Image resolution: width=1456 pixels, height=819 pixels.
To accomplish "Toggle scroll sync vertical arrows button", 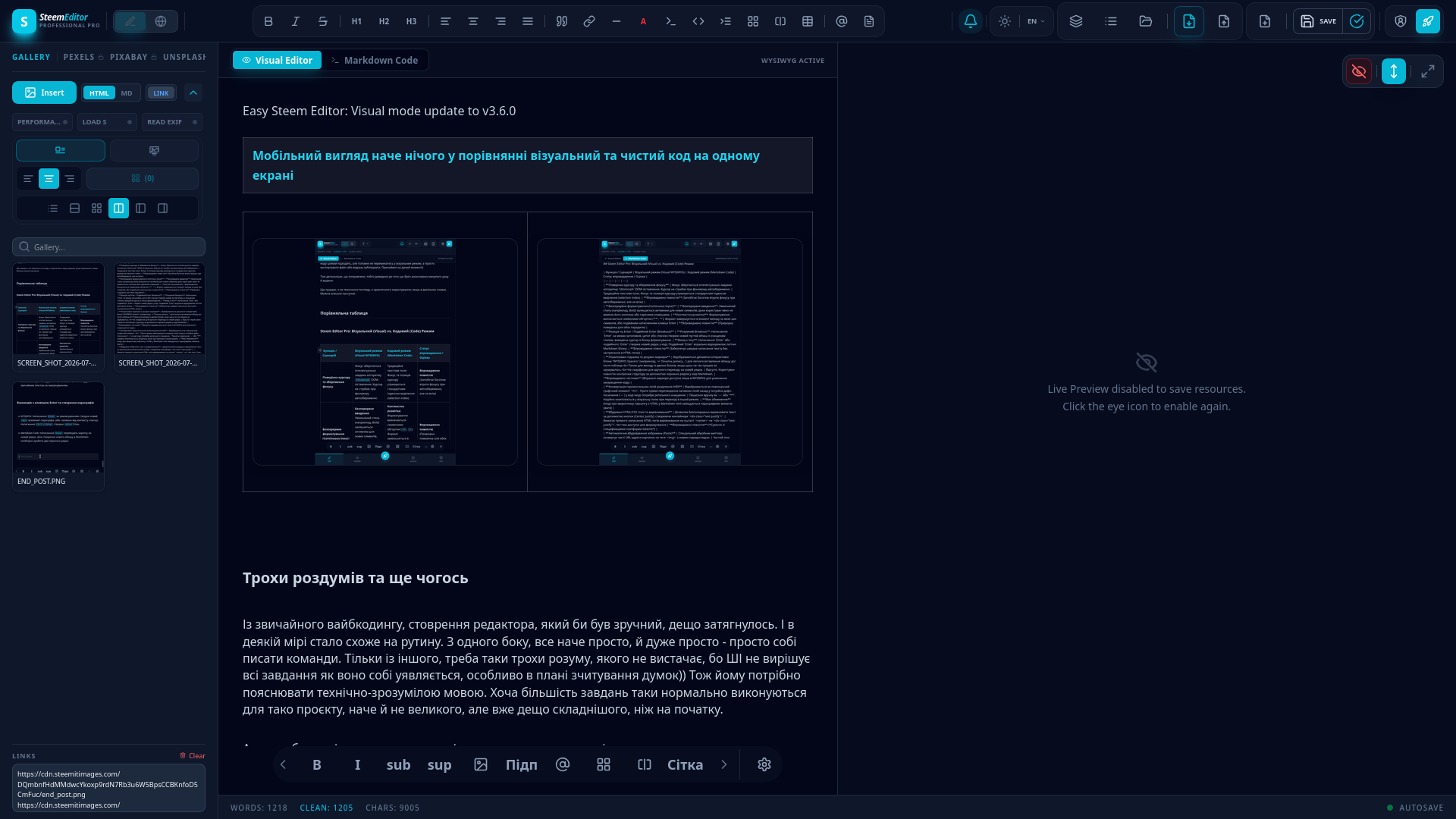I will (x=1394, y=71).
